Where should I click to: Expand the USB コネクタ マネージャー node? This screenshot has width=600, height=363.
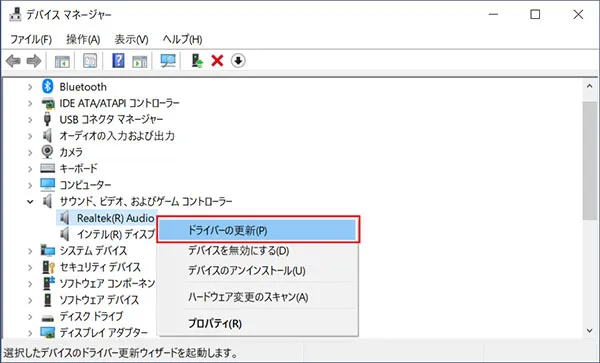30,120
